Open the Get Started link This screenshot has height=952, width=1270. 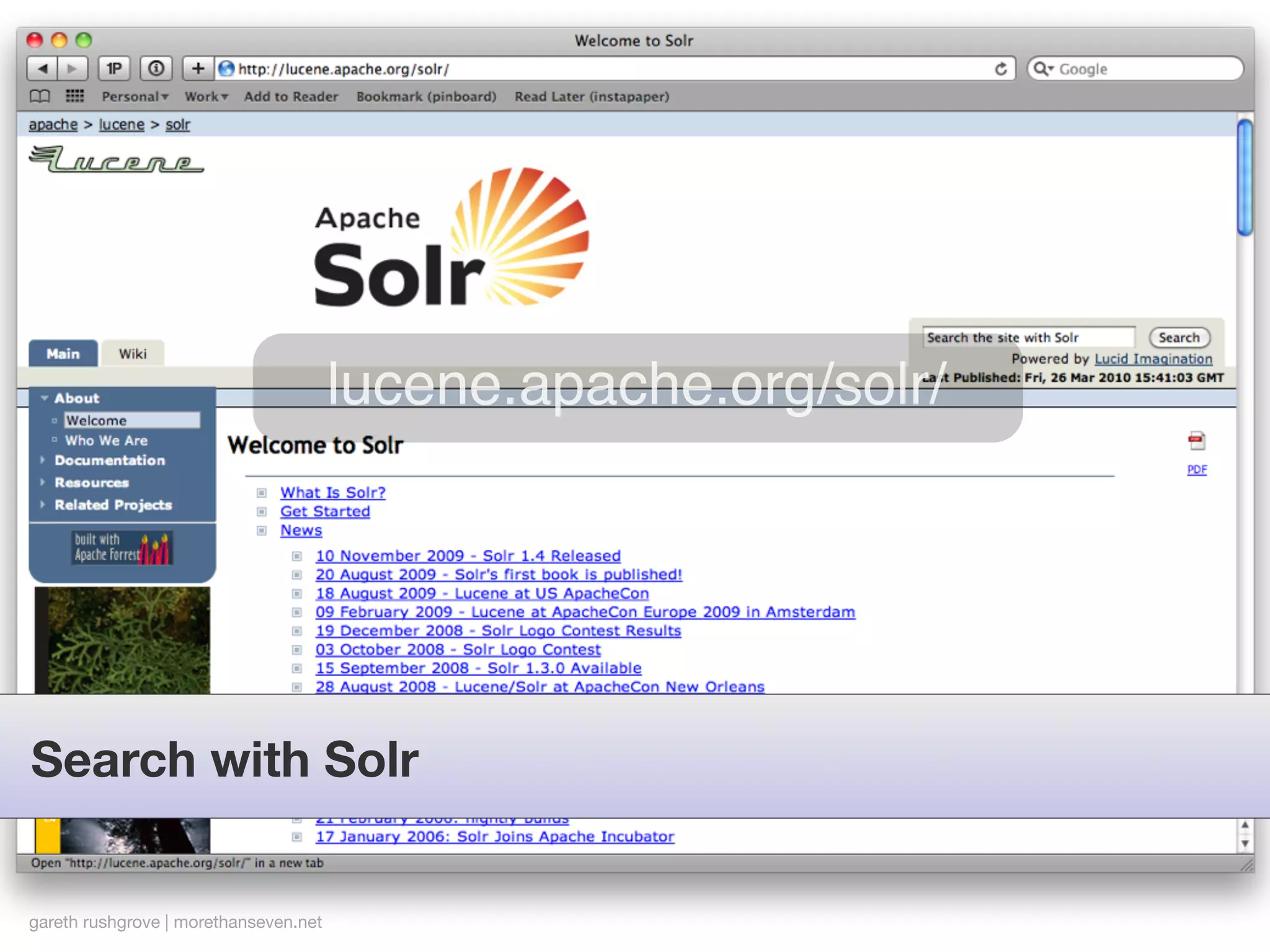tap(325, 511)
